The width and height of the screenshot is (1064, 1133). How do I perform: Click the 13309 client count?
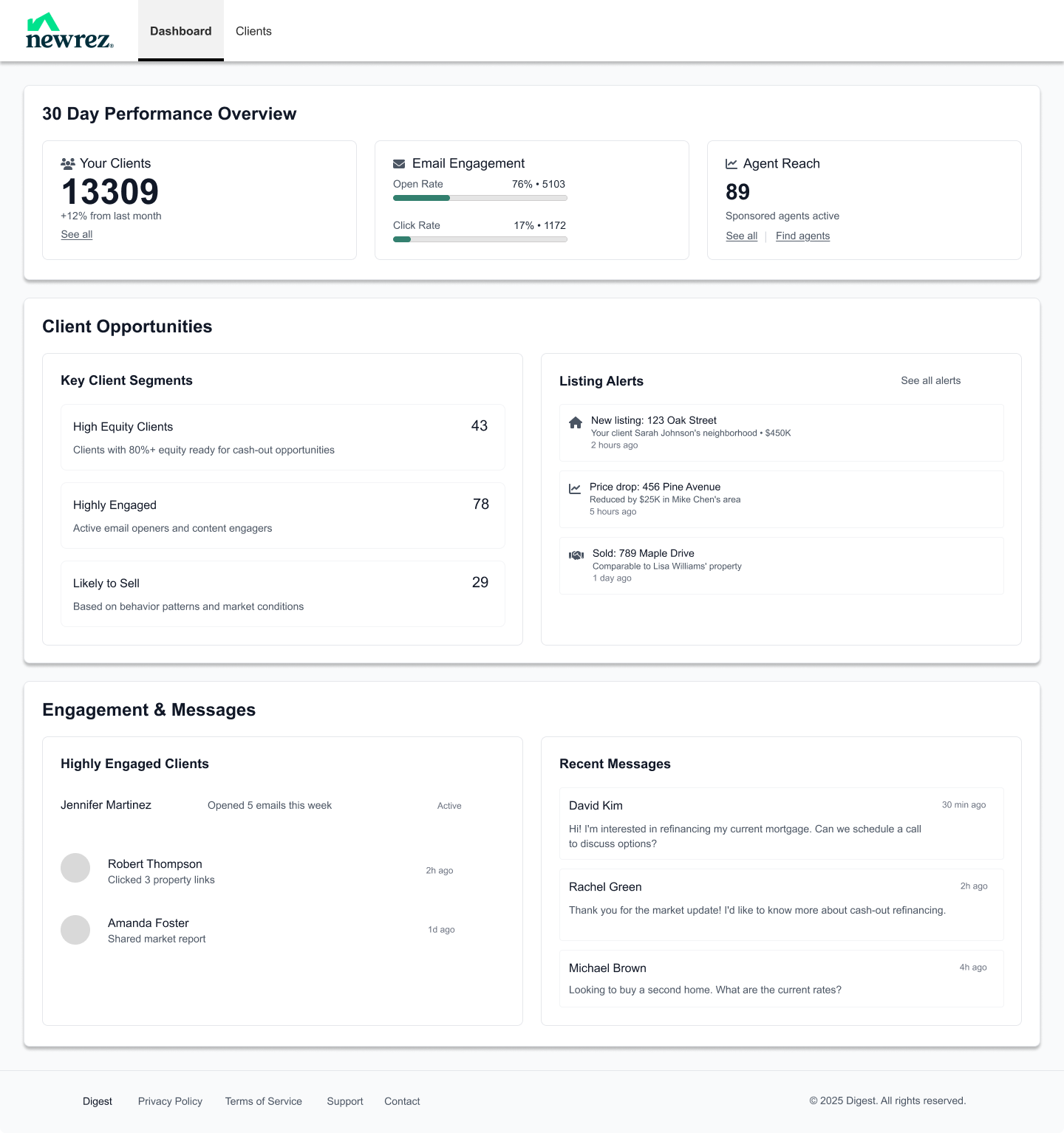[110, 192]
